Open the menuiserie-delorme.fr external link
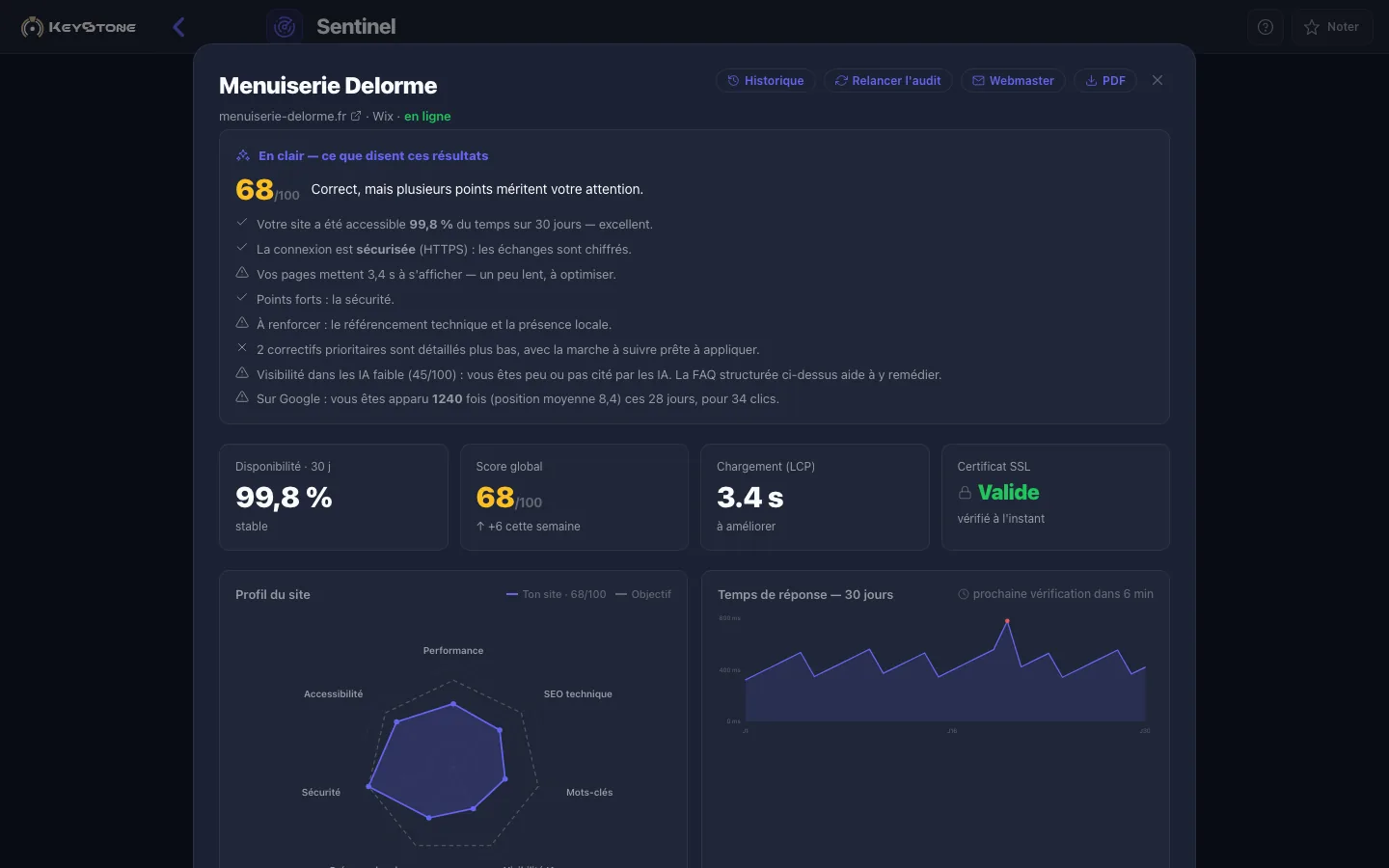 (x=356, y=116)
